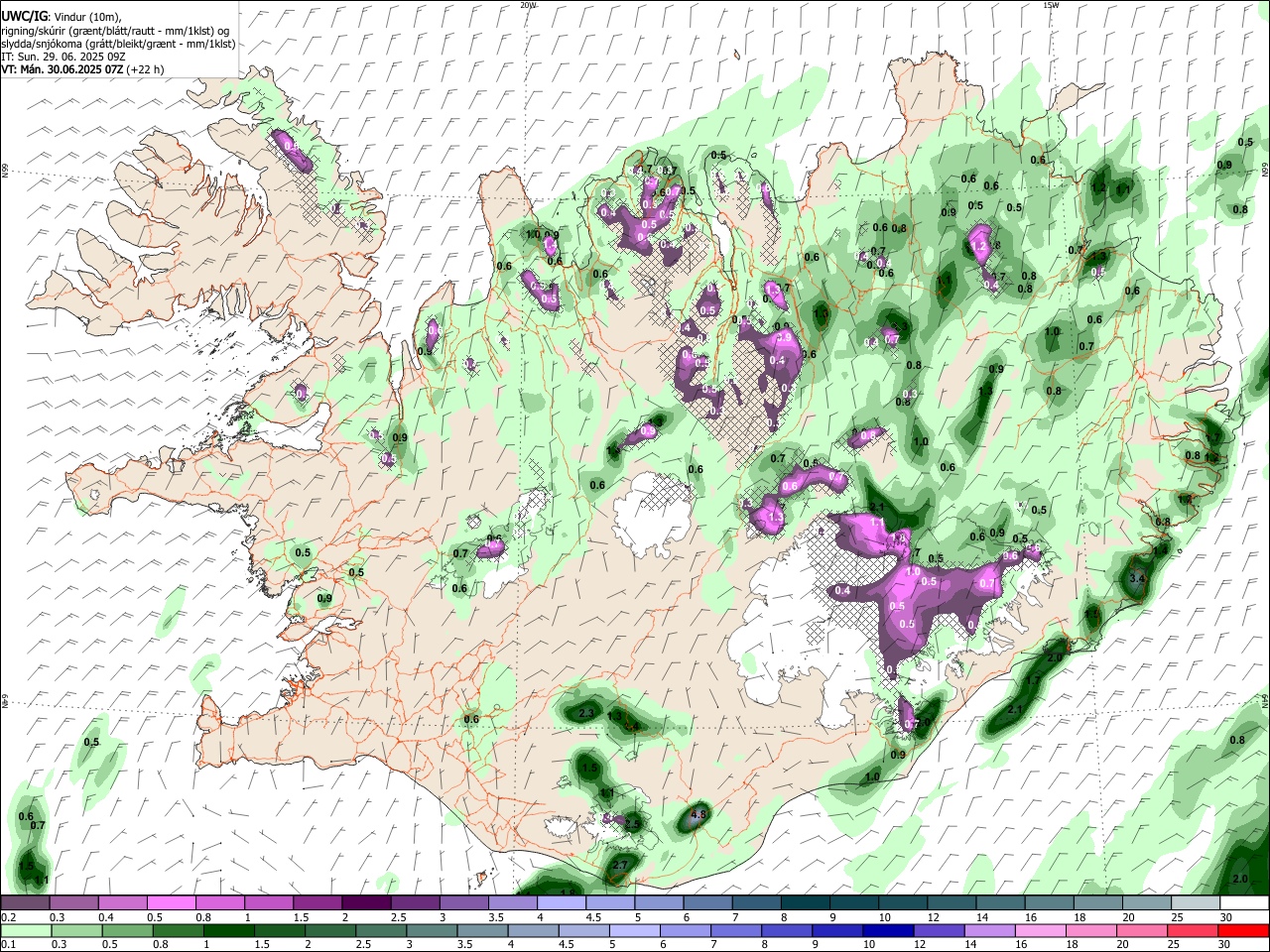Click the 4.8 precipitation value on the map
The height and width of the screenshot is (952, 1270).
point(698,815)
